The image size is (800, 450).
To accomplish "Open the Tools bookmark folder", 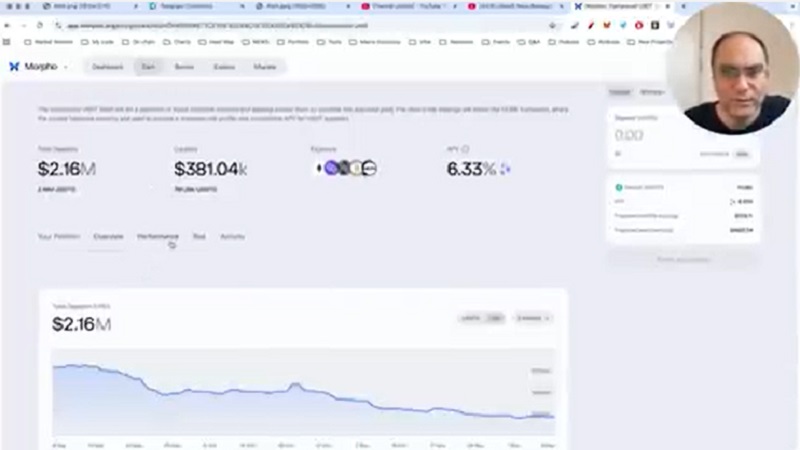I will 330,42.
